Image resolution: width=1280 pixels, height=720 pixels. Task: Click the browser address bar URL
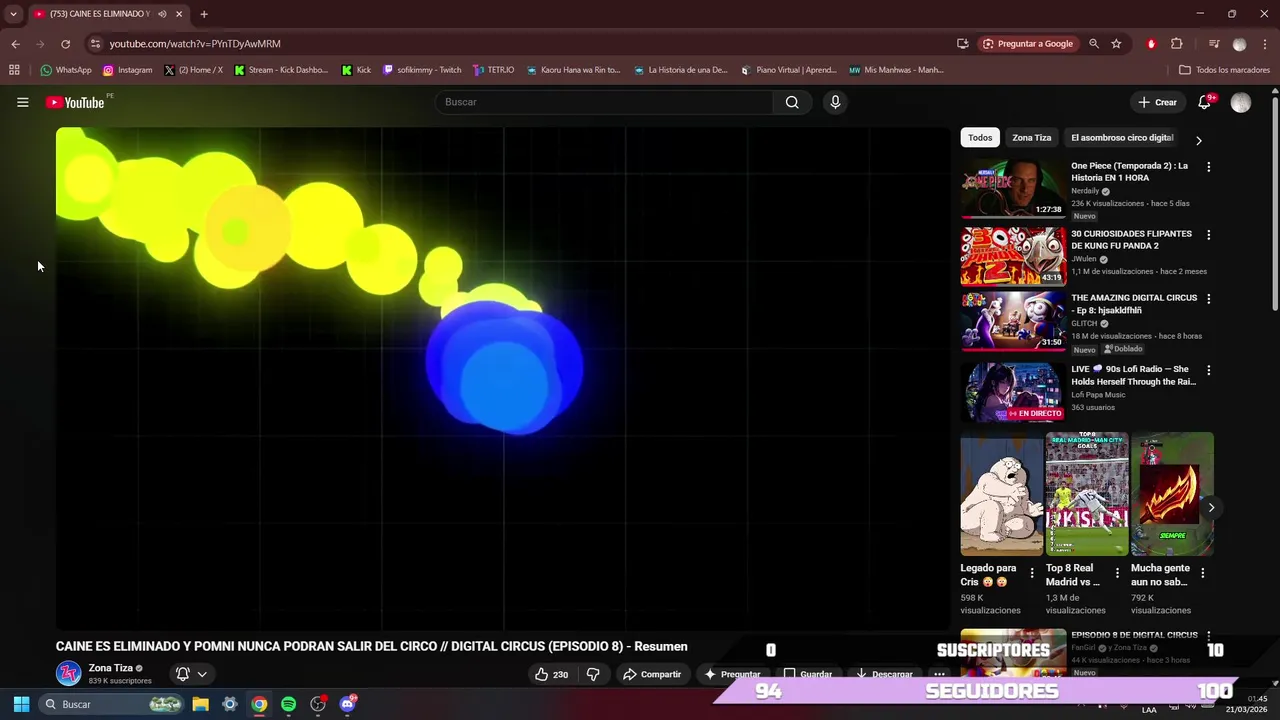(x=195, y=44)
